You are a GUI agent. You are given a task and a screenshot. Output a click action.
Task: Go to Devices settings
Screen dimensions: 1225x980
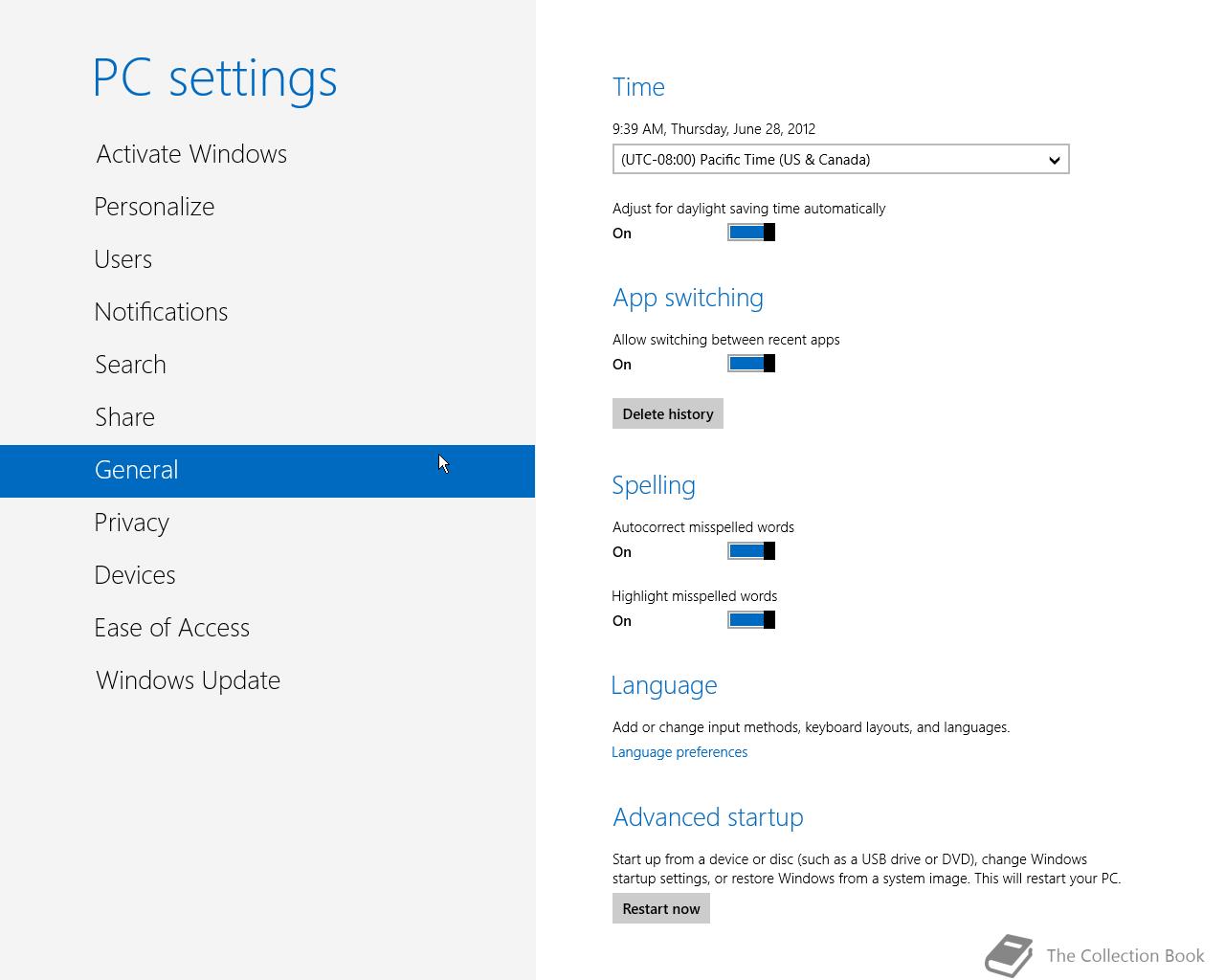[x=267, y=575]
